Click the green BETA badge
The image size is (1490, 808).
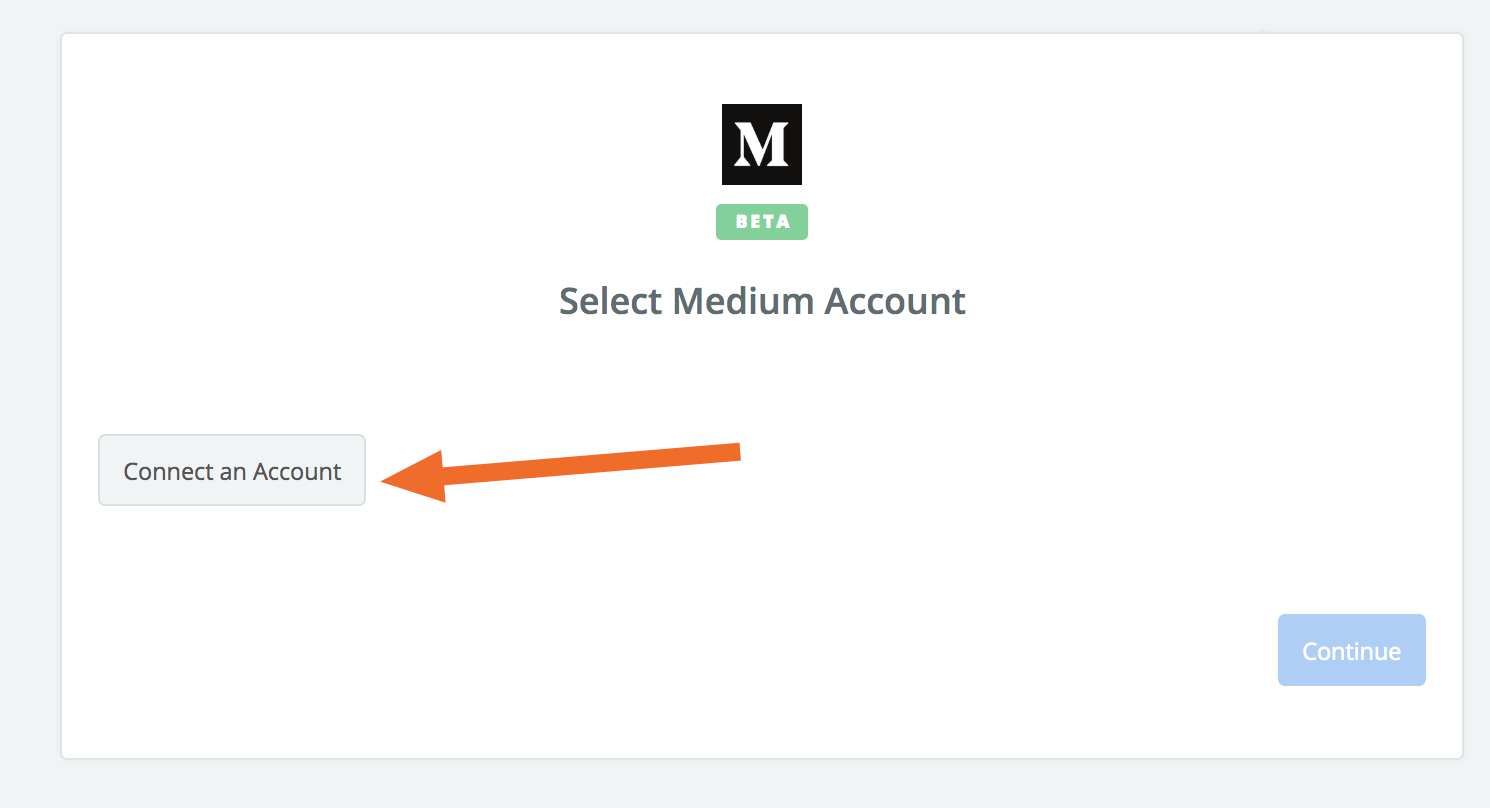pos(762,222)
